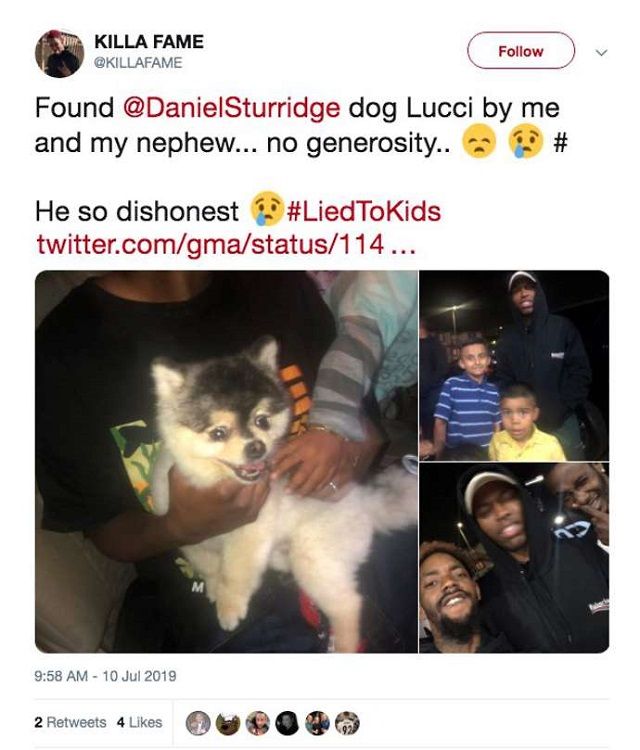The height and width of the screenshot is (750, 640).
Task: Click the KILLA FAME display name
Action: pos(149,42)
